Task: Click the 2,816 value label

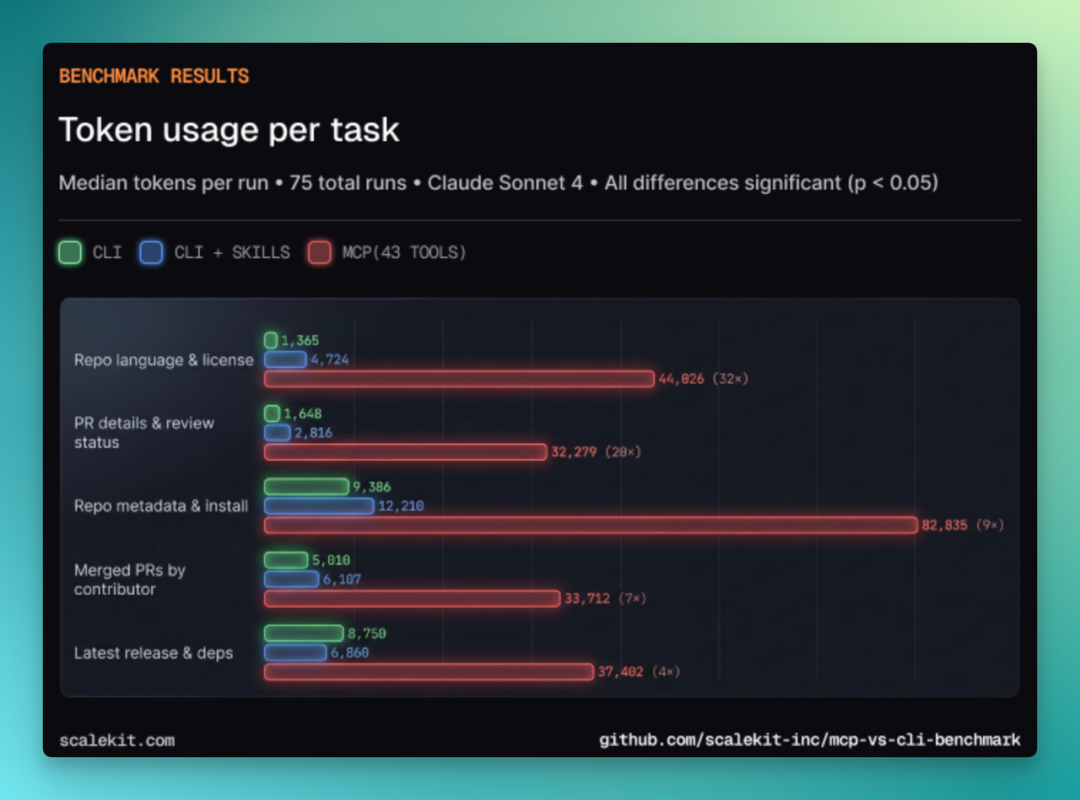Action: tap(313, 433)
